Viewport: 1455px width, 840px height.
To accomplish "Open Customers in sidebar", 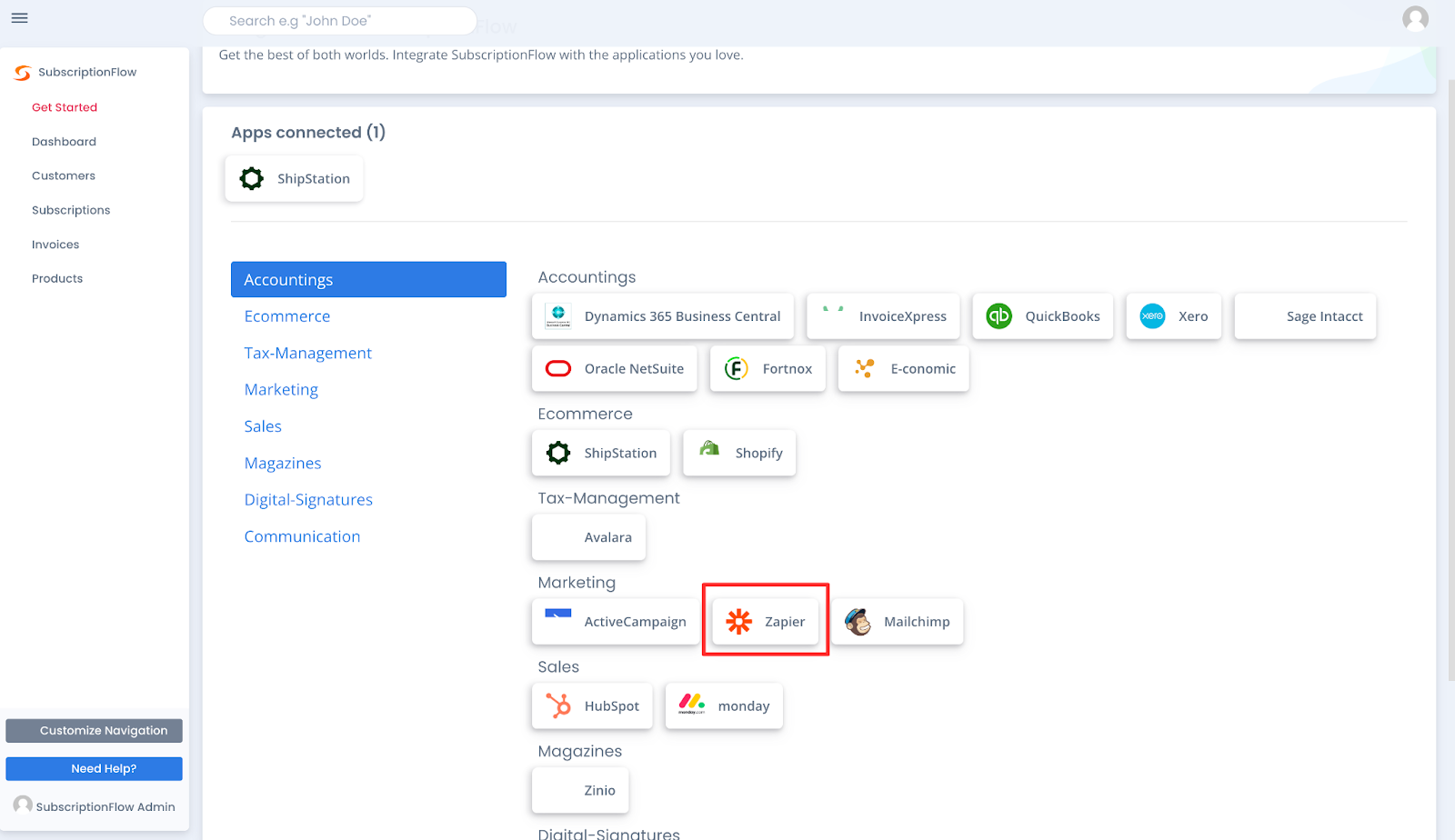I will tap(64, 175).
